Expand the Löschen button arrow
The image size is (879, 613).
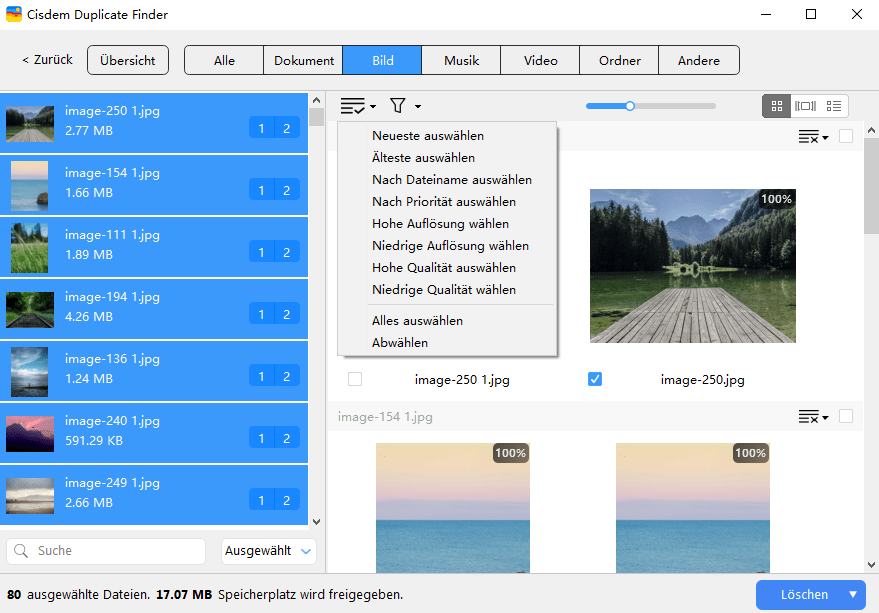(853, 595)
